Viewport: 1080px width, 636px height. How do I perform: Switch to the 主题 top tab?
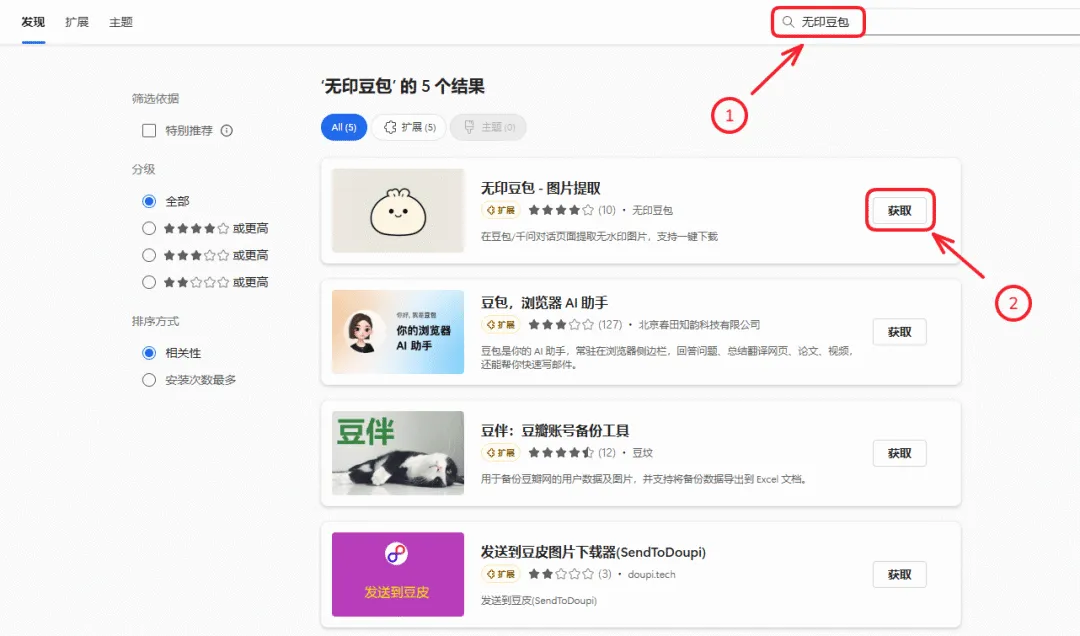[121, 22]
